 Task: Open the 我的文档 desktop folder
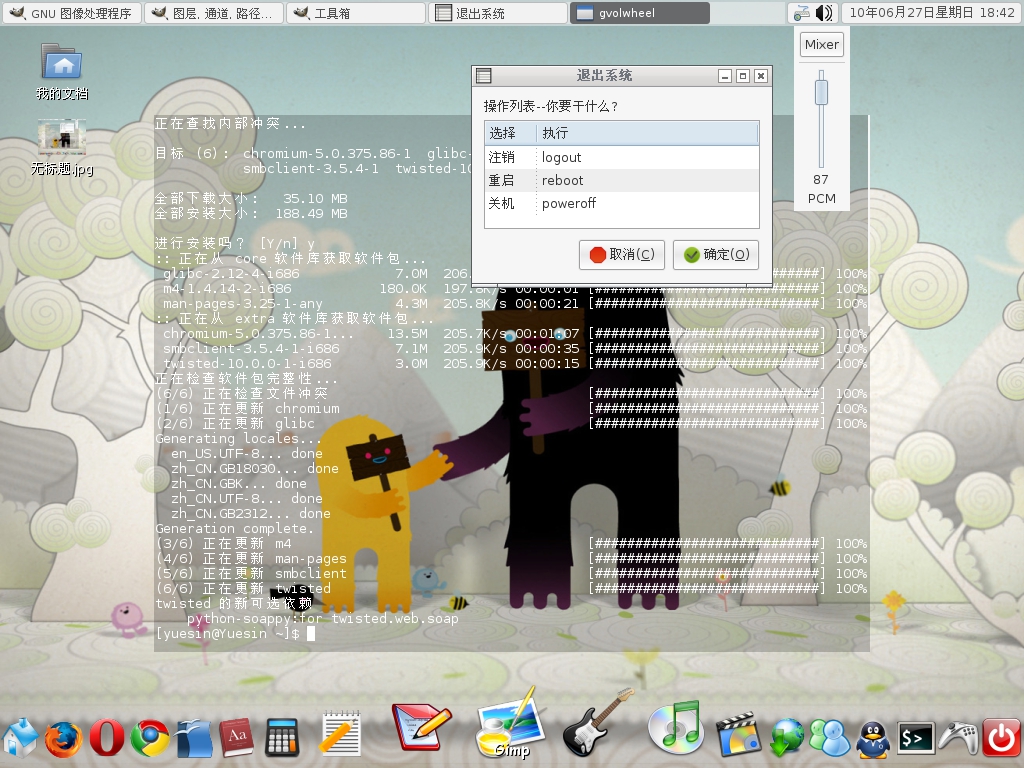pos(63,72)
